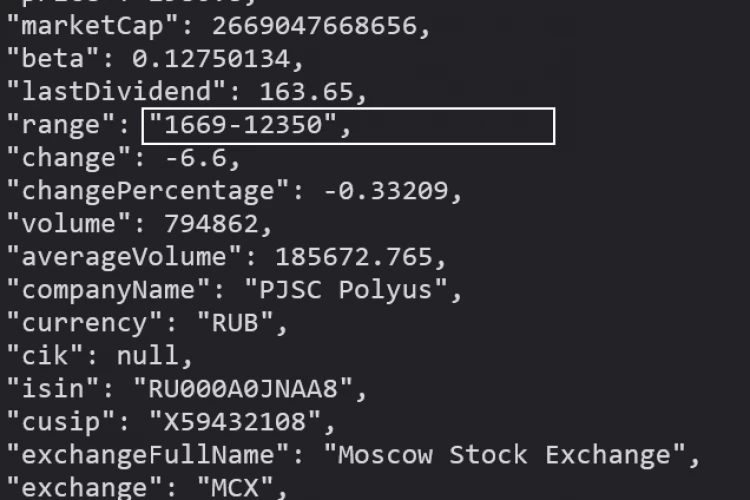Click the highlighted range value box
Viewport: 750px width, 500px height.
tap(348, 126)
